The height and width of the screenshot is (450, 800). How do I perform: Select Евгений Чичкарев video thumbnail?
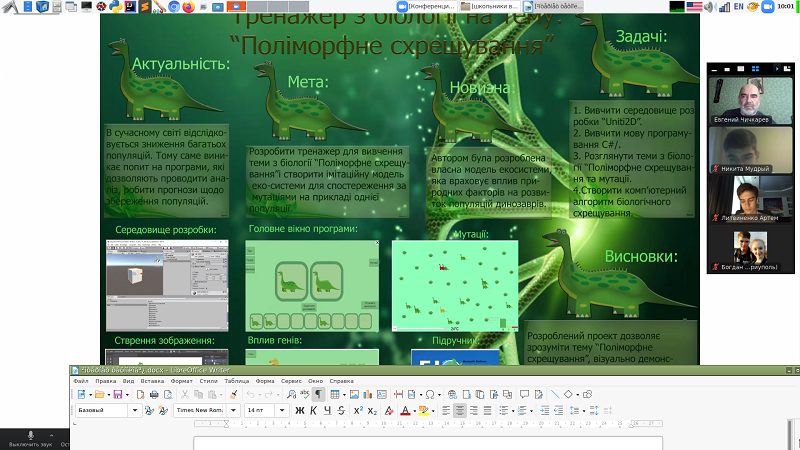point(750,101)
